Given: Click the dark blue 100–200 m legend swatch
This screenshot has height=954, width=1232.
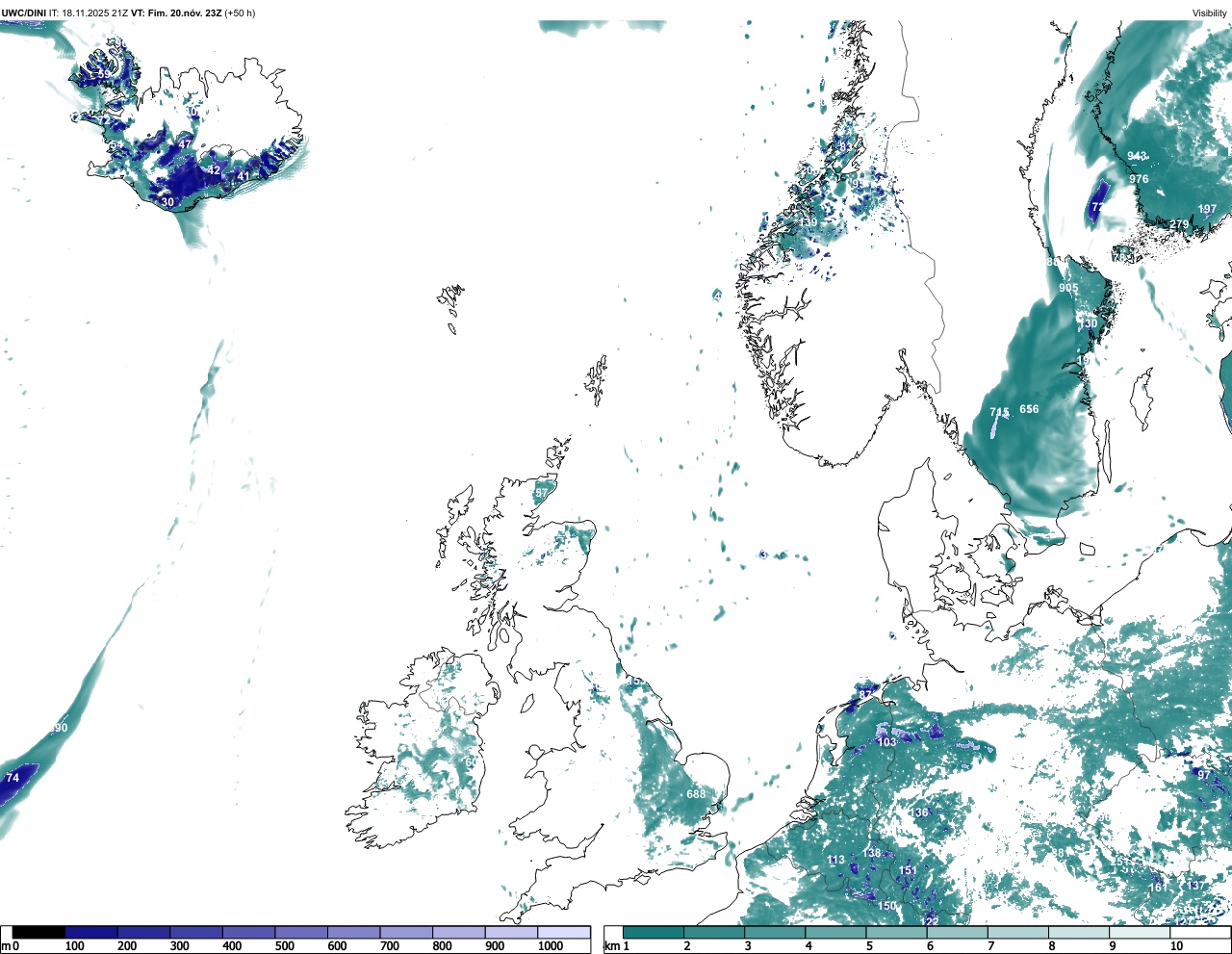Looking at the screenshot, I should [91, 932].
